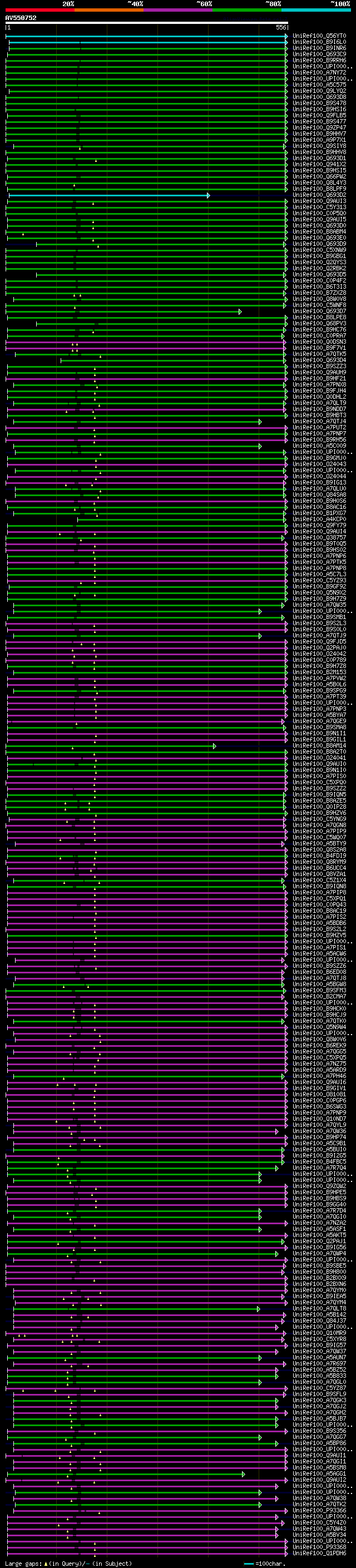The height and width of the screenshot is (1568, 356).
Task: Select hit label UniRef100_A5C575
Action: tap(319, 85)
